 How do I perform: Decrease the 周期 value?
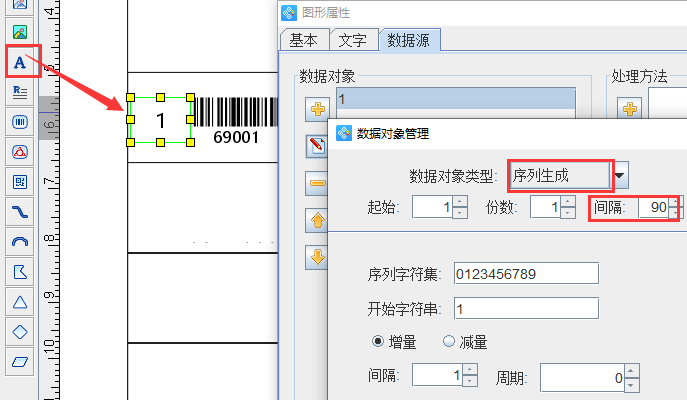pyautogui.click(x=631, y=385)
